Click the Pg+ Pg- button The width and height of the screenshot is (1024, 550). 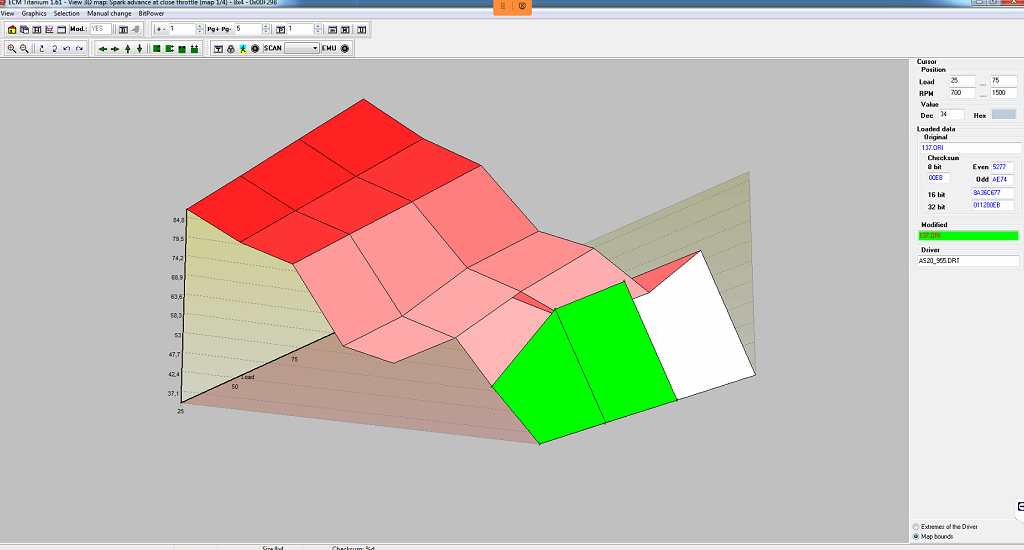pos(219,29)
